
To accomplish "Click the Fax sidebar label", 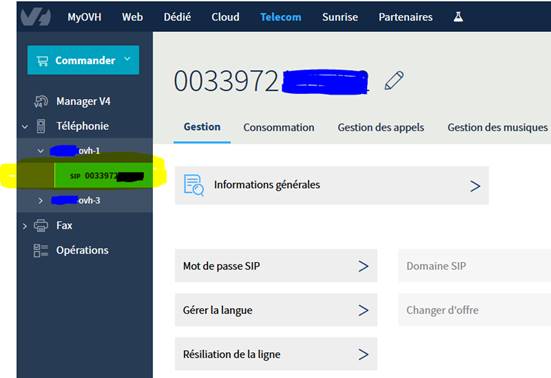I will pyautogui.click(x=64, y=225).
